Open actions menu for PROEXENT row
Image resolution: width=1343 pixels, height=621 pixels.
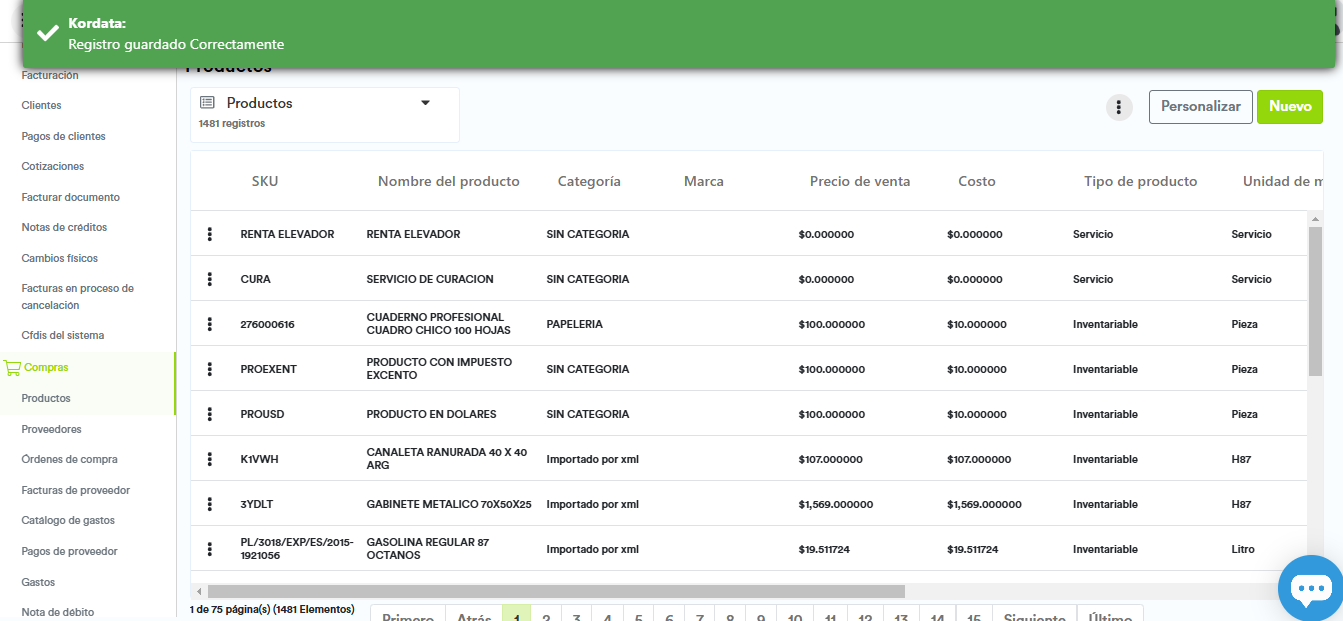pos(210,369)
